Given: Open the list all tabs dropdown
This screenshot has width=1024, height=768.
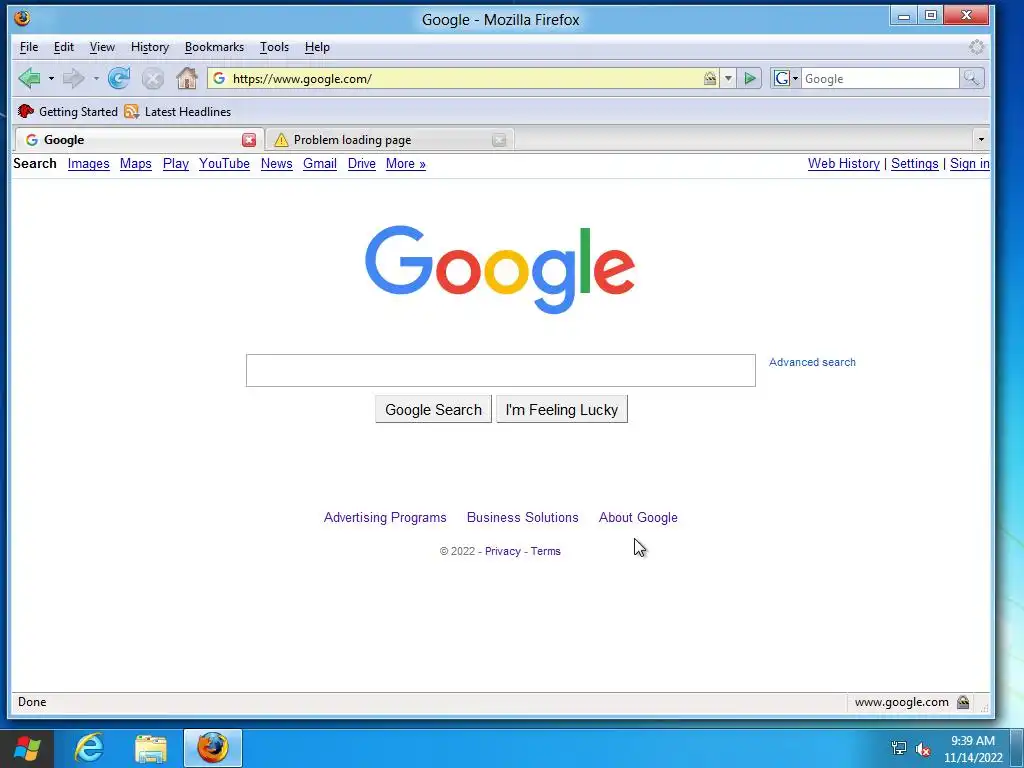Looking at the screenshot, I should click(x=981, y=140).
